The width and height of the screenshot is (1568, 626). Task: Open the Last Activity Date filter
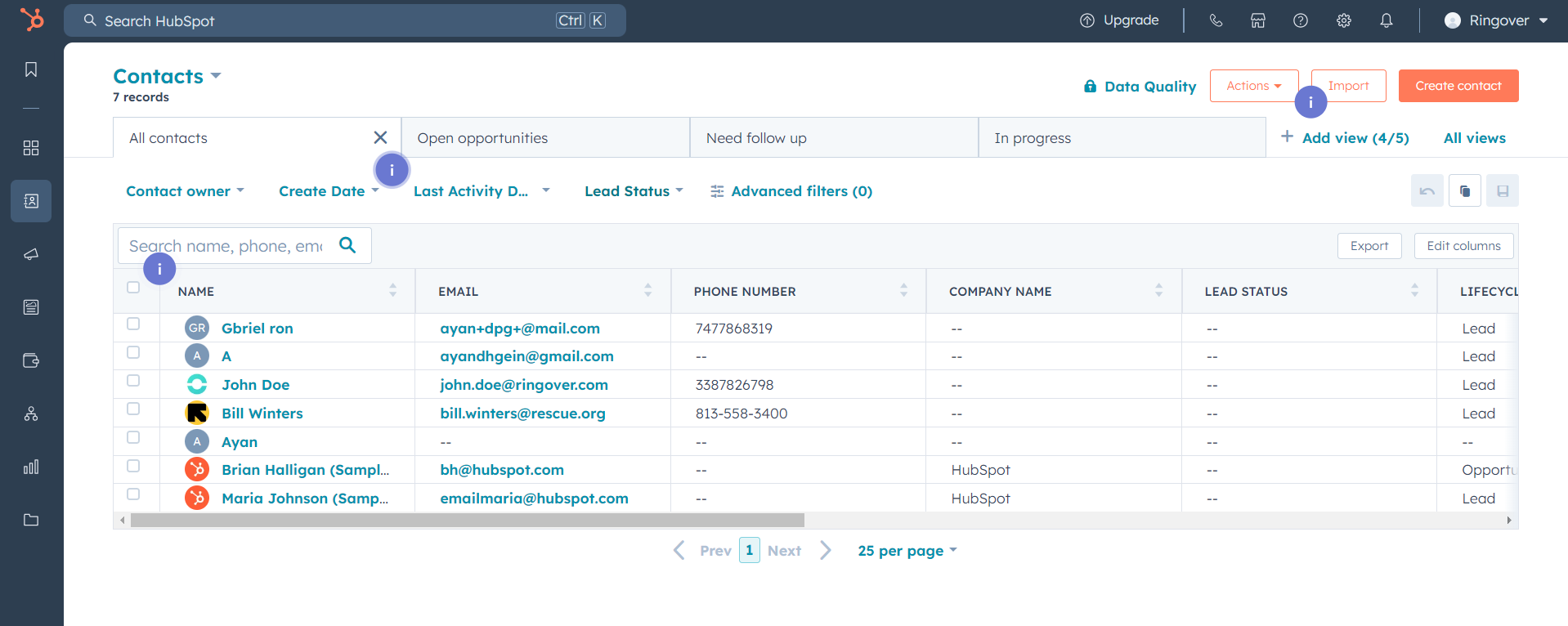pos(482,190)
